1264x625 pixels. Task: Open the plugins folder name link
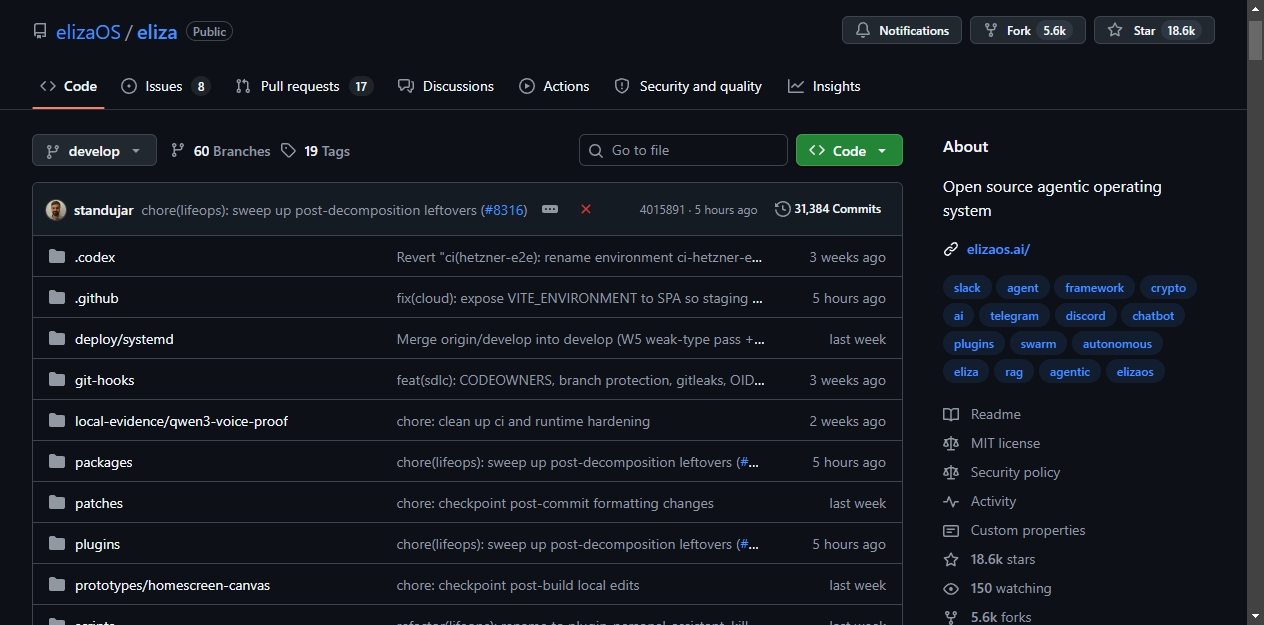[x=97, y=544]
